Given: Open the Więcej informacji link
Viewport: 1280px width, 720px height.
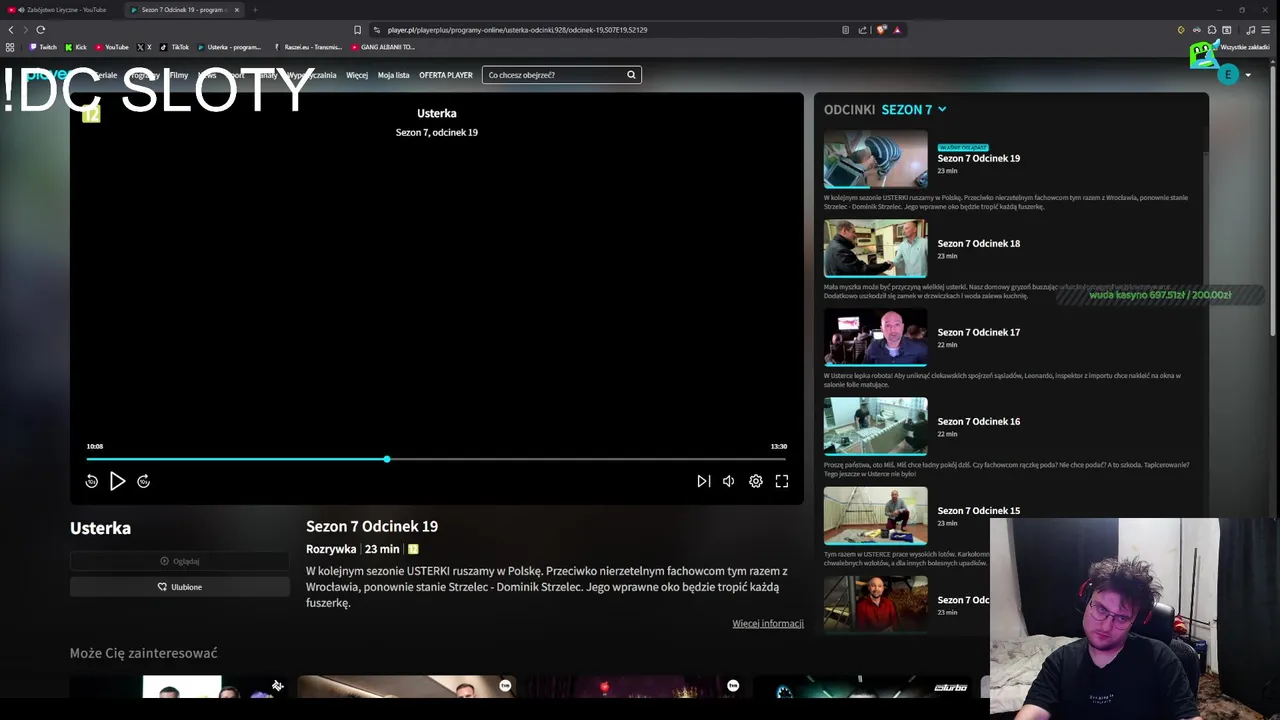Looking at the screenshot, I should tap(768, 623).
